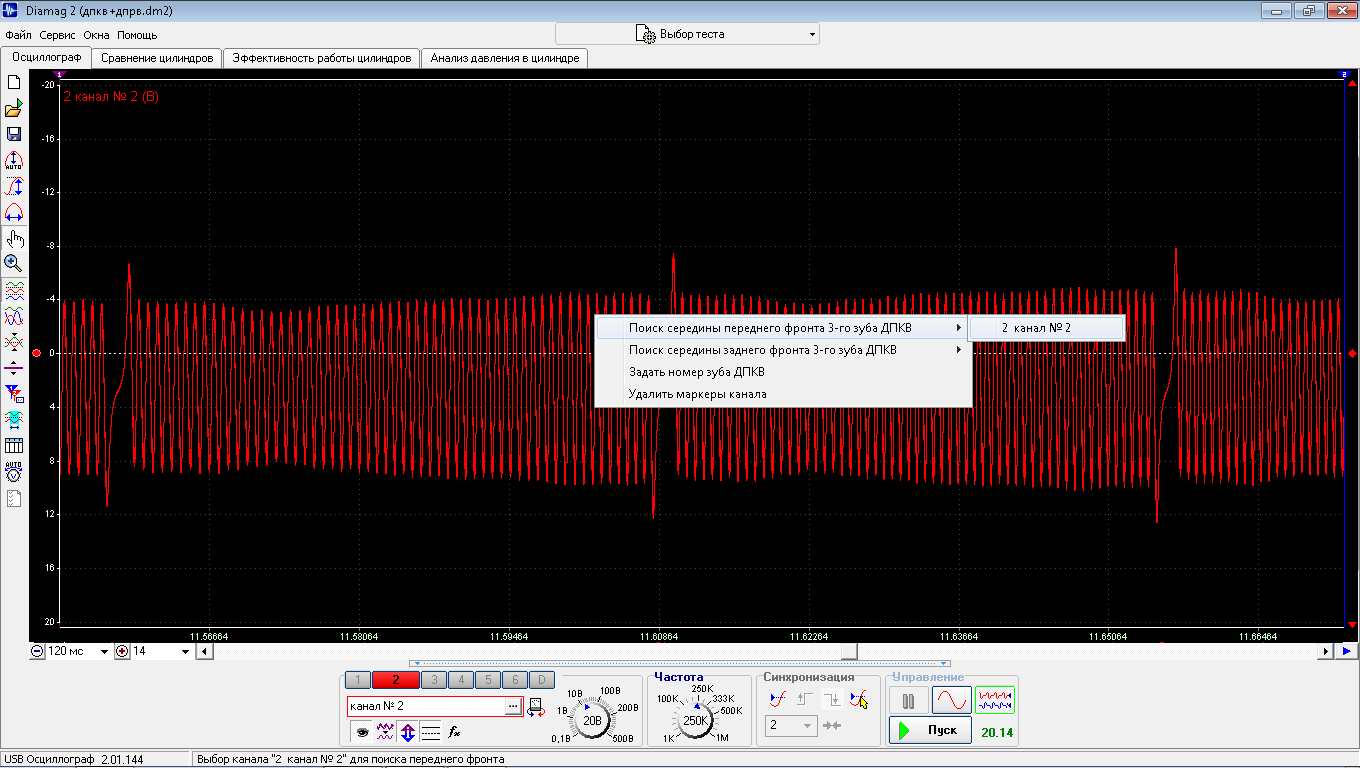Open the synchronization channel dropdown showing 2

pyautogui.click(x=792, y=725)
